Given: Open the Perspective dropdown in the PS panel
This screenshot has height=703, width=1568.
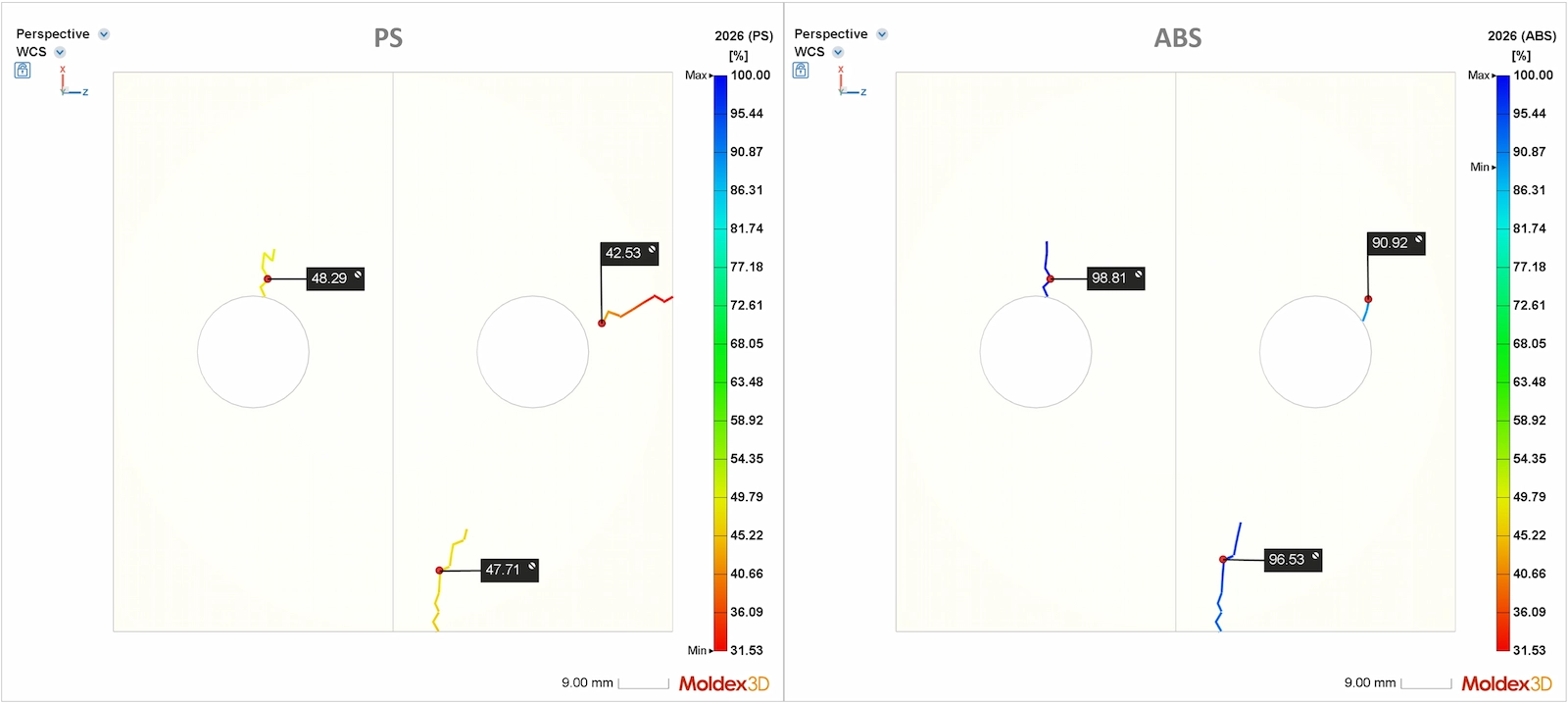Looking at the screenshot, I should coord(104,34).
